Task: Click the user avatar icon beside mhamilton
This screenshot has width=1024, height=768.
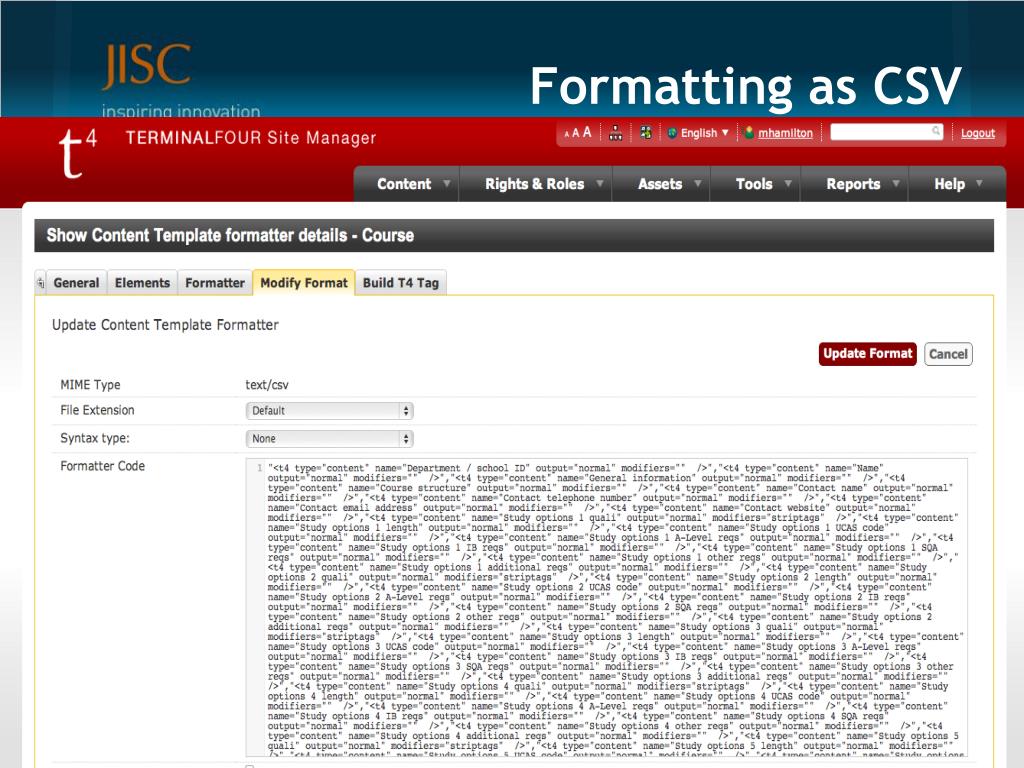Action: pyautogui.click(x=749, y=133)
